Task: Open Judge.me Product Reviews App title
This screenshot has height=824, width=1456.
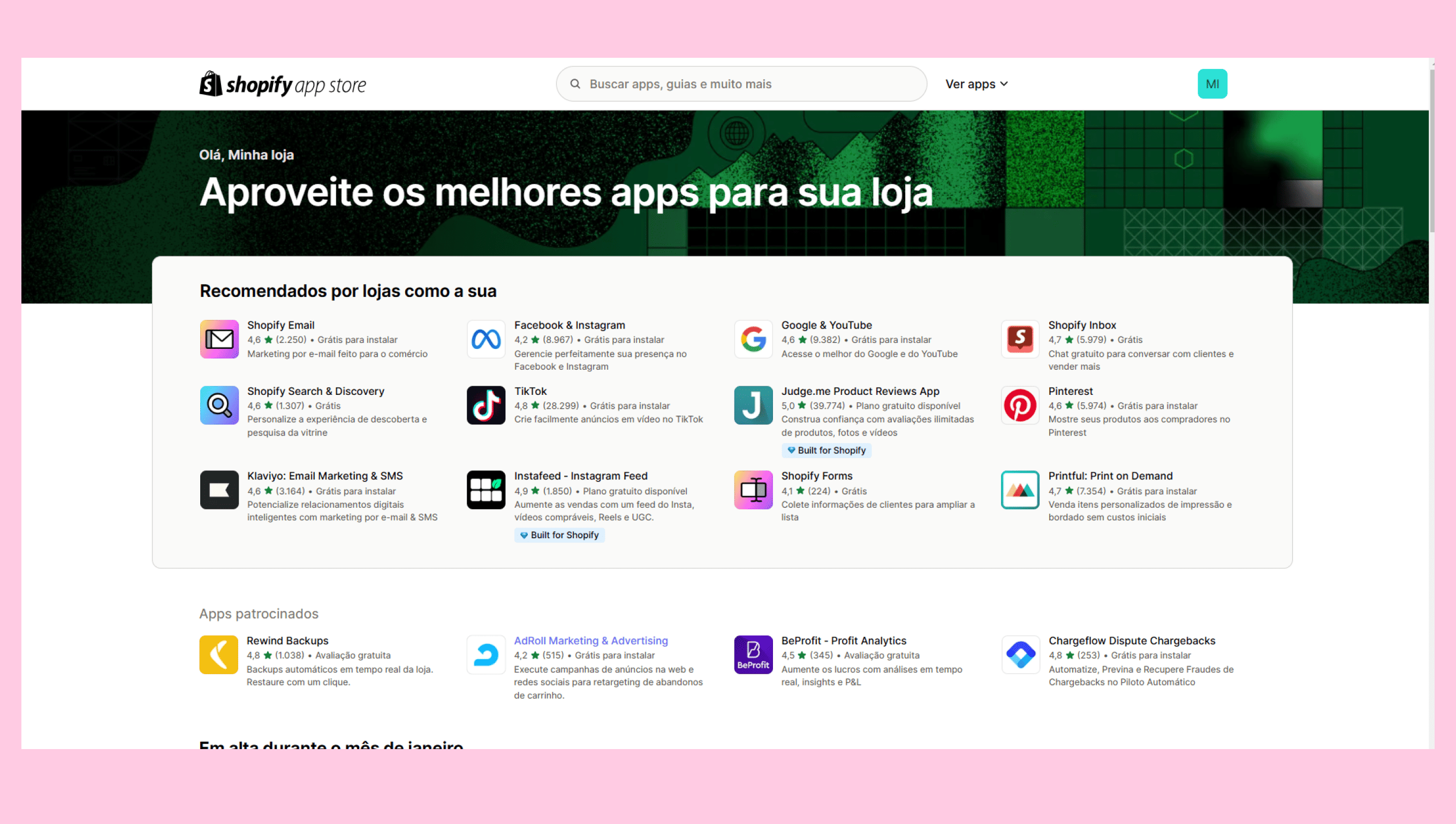Action: (x=860, y=391)
